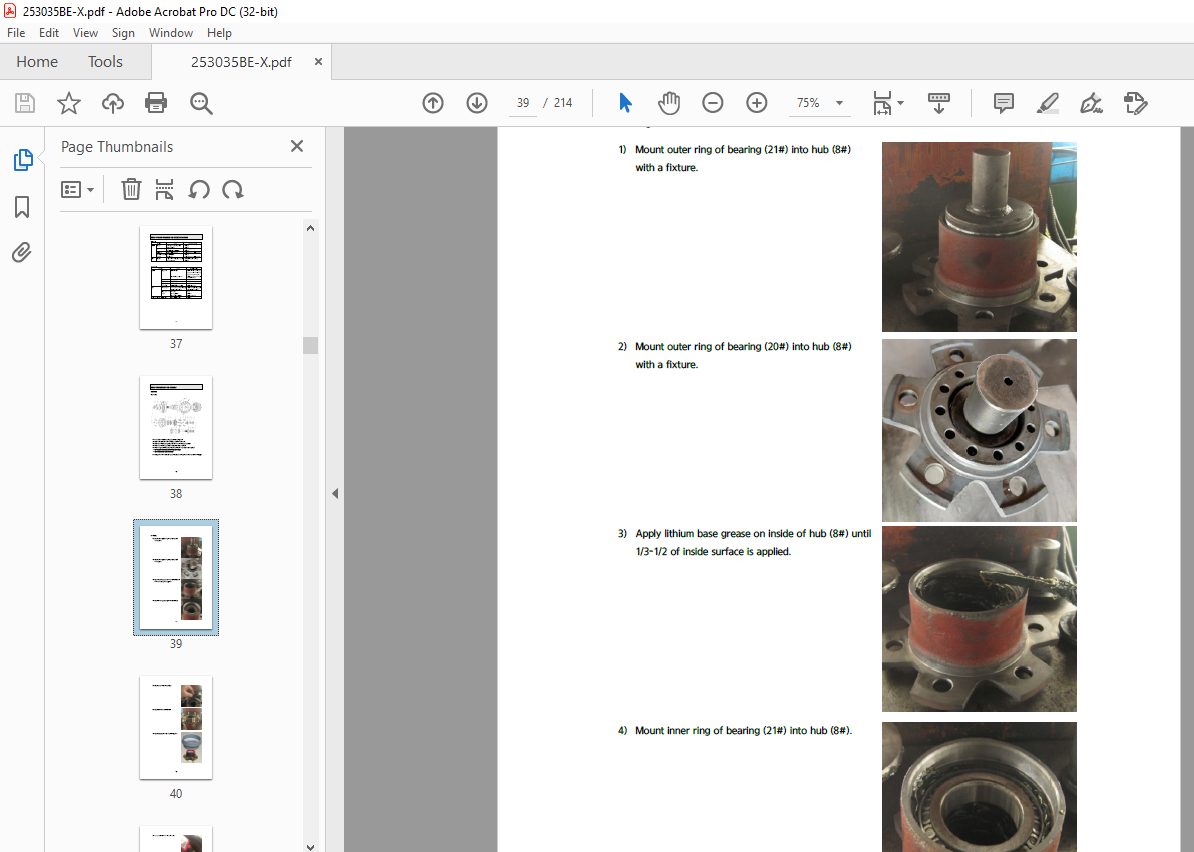Image resolution: width=1194 pixels, height=852 pixels.
Task: Open the Window menu
Action: pyautogui.click(x=171, y=33)
